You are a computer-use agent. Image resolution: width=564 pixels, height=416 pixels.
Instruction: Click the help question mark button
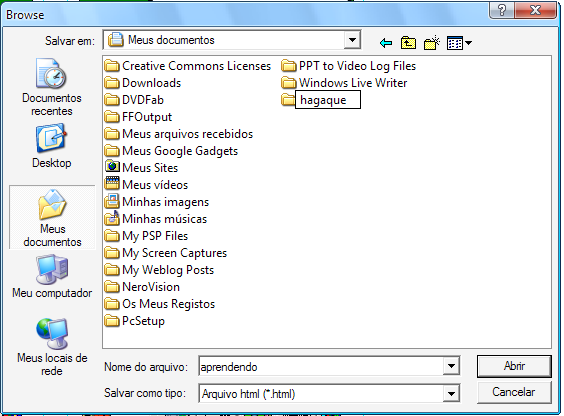(x=501, y=10)
